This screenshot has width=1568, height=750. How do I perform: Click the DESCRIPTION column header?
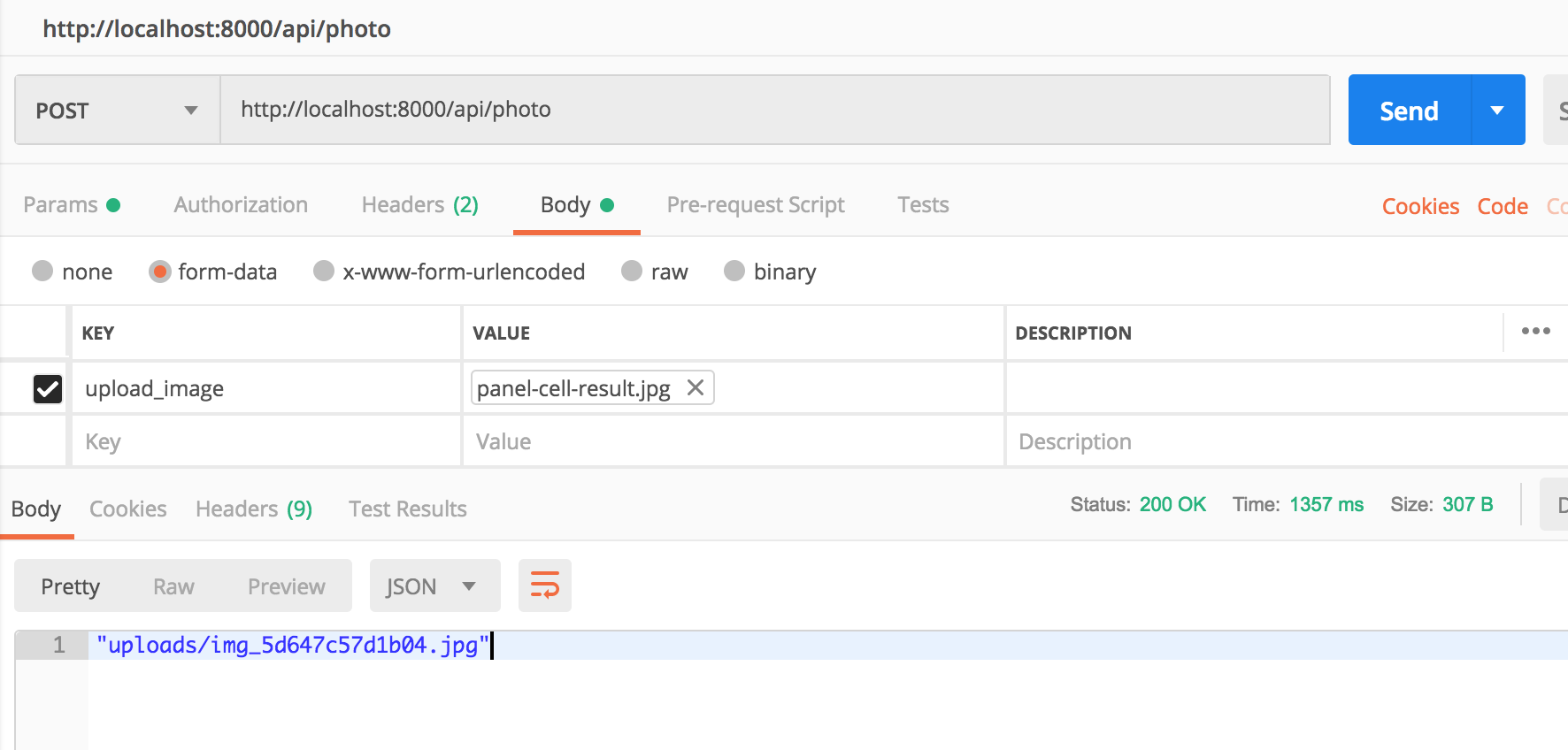(1073, 333)
